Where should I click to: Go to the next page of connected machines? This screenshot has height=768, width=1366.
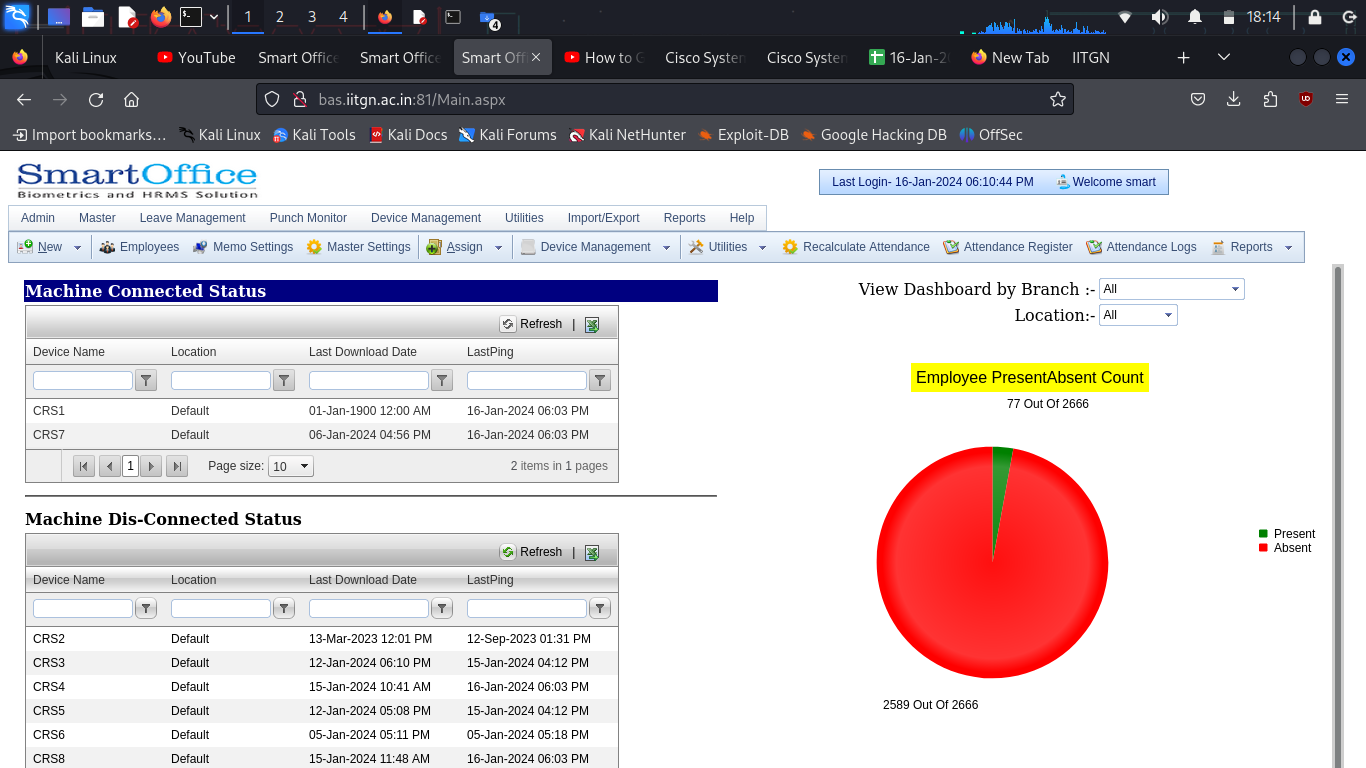[151, 466]
